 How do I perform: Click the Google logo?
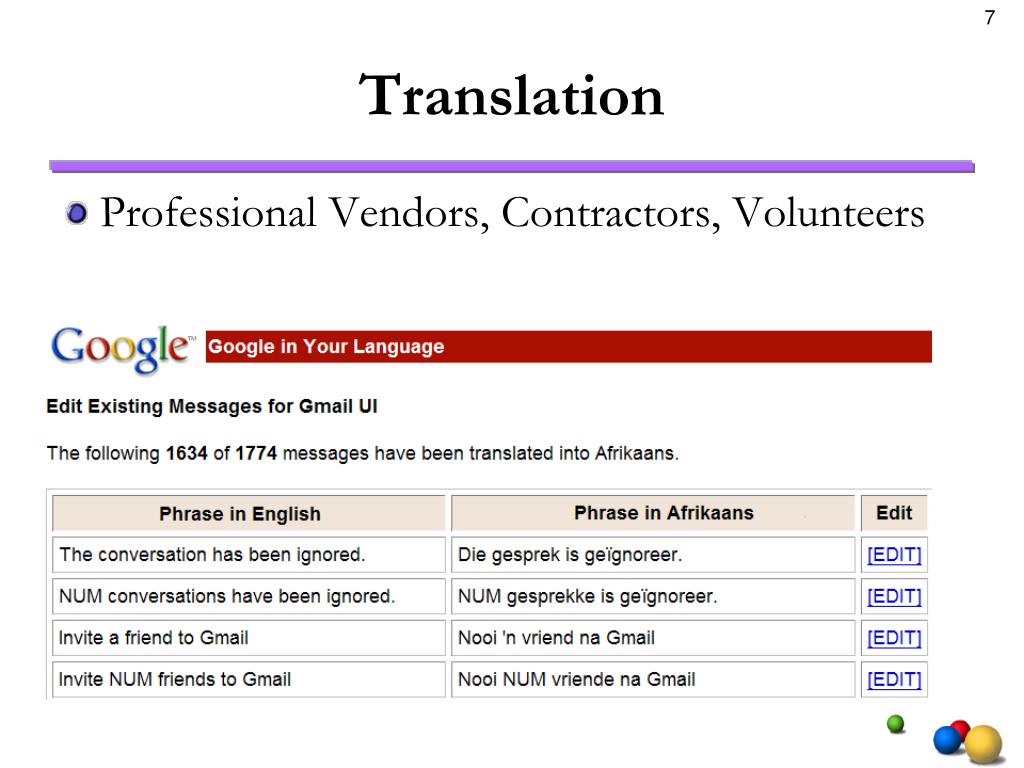coord(122,349)
